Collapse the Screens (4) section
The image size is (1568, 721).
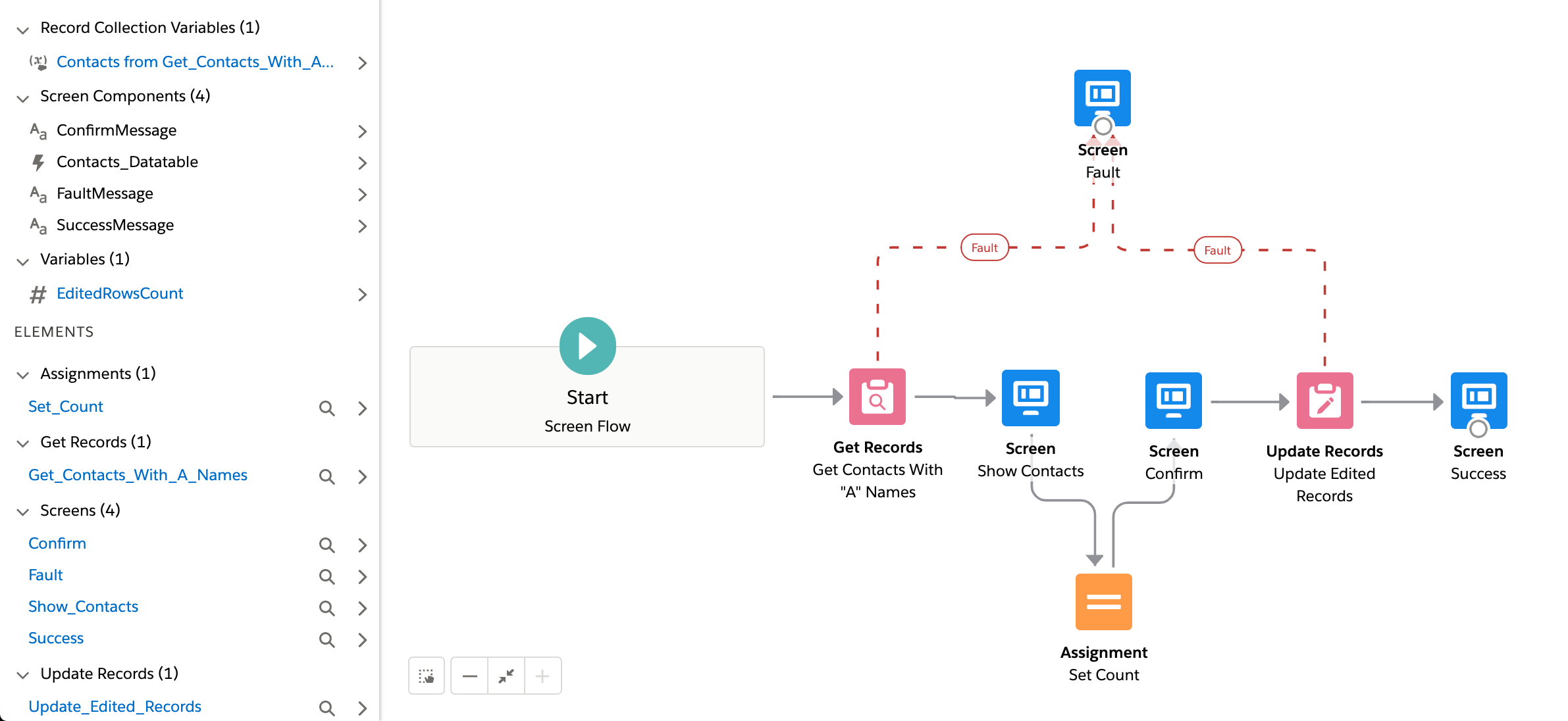click(23, 512)
